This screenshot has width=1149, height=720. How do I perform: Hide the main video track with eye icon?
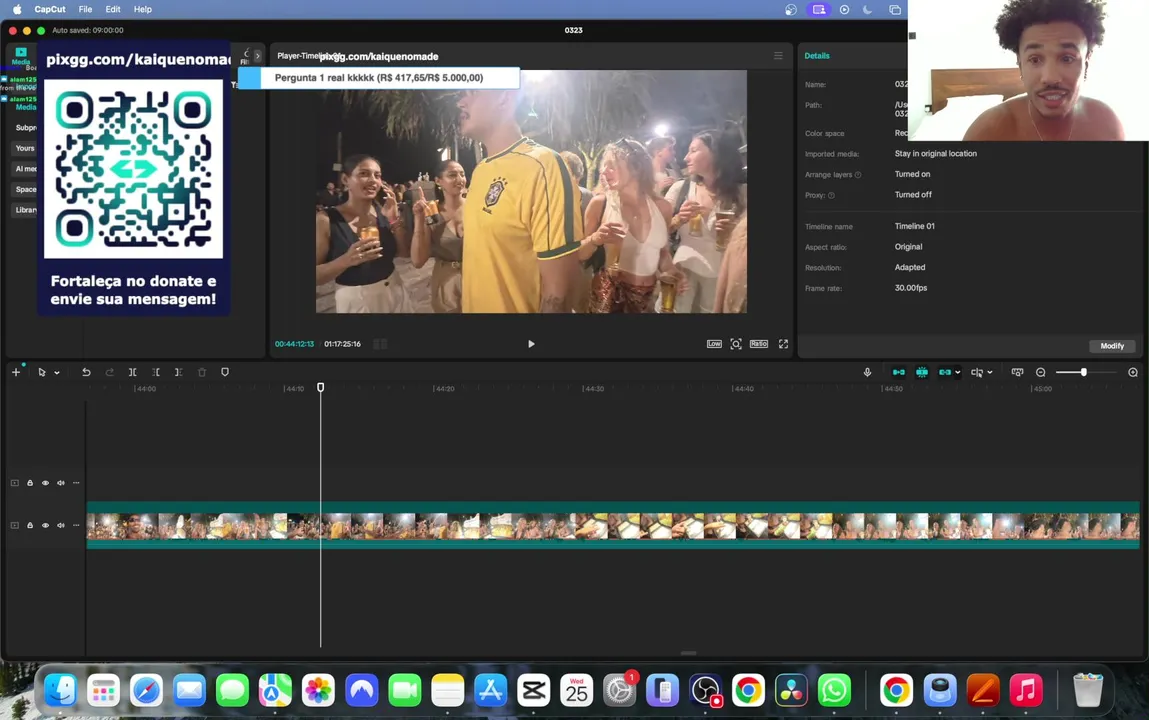tap(45, 525)
